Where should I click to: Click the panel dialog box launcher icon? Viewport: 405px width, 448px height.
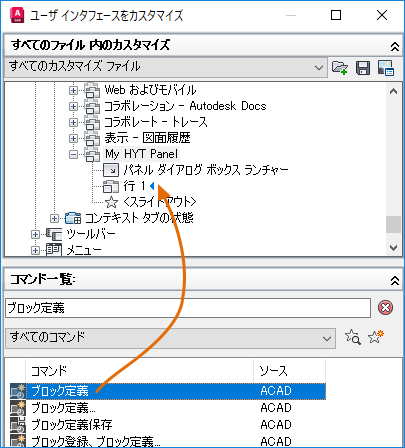coord(111,170)
